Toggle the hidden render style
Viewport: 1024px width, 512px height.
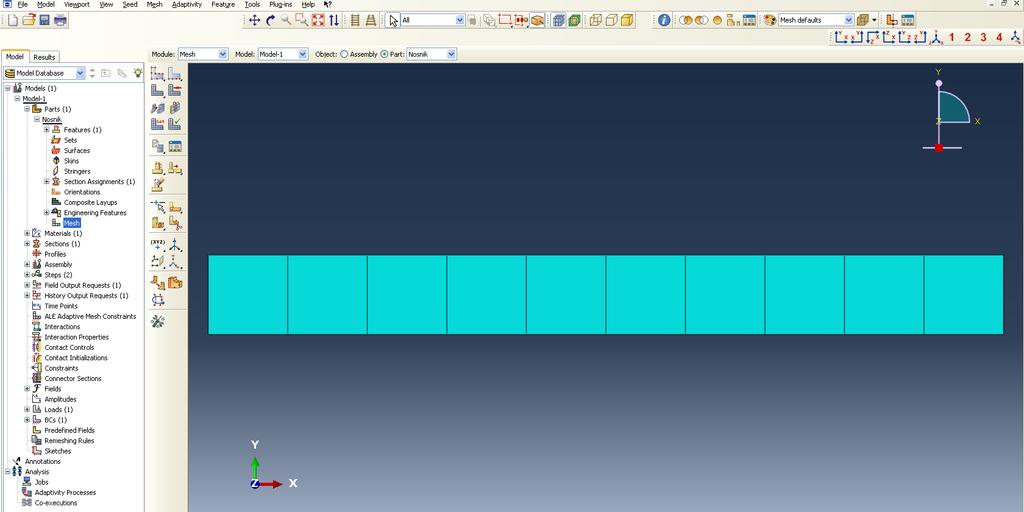pyautogui.click(x=611, y=20)
